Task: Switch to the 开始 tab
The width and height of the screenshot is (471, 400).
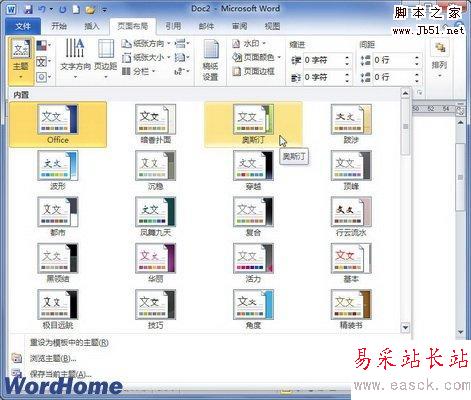Action: (59, 26)
